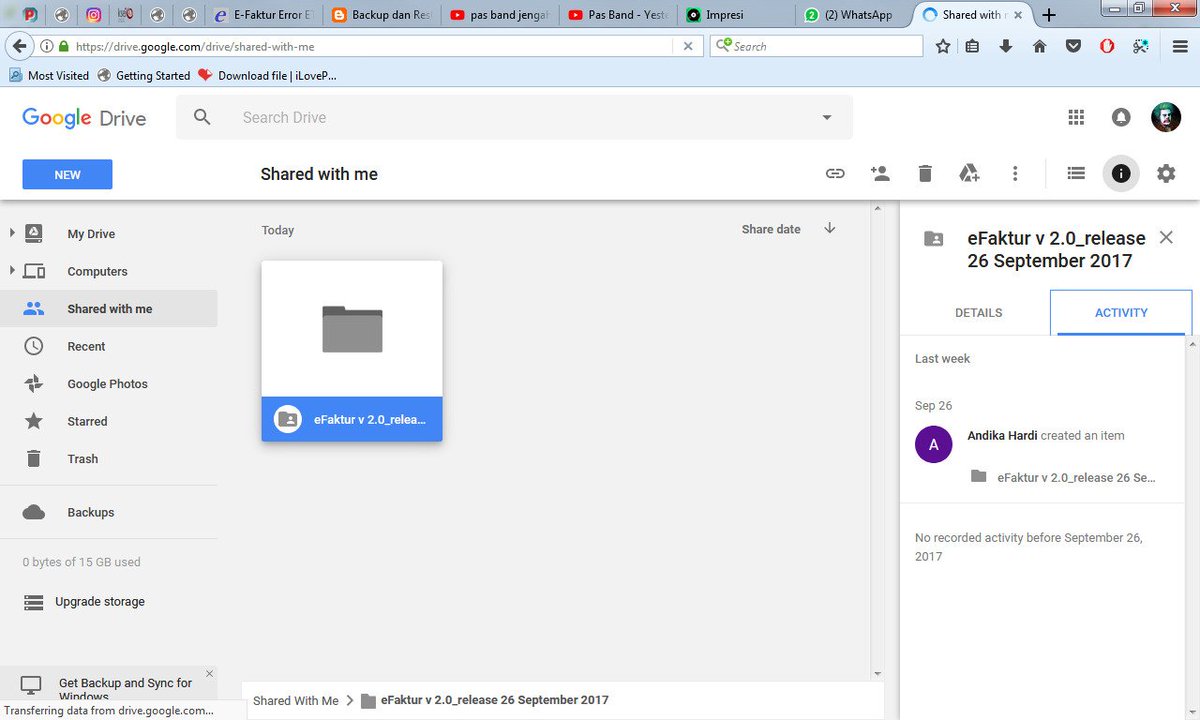Click the remove trash can toolbar icon
The width and height of the screenshot is (1200, 720).
pos(925,173)
